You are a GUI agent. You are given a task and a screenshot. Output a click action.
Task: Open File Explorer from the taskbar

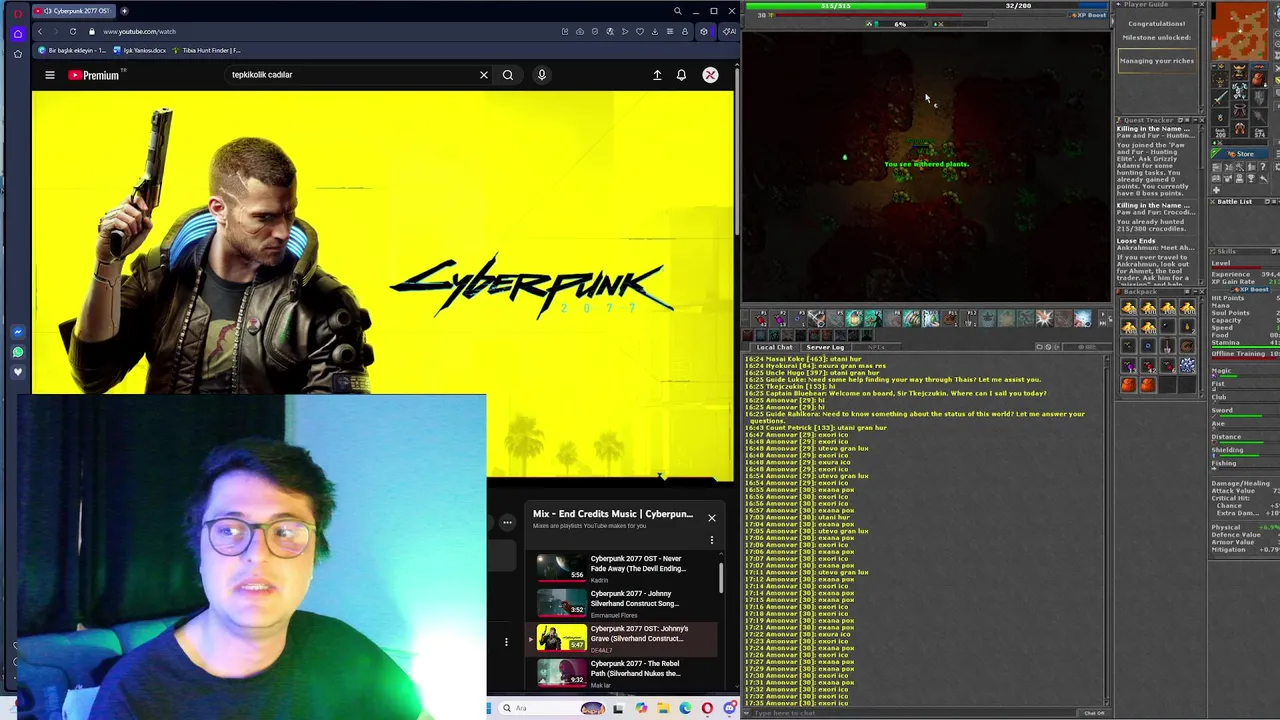(x=663, y=708)
